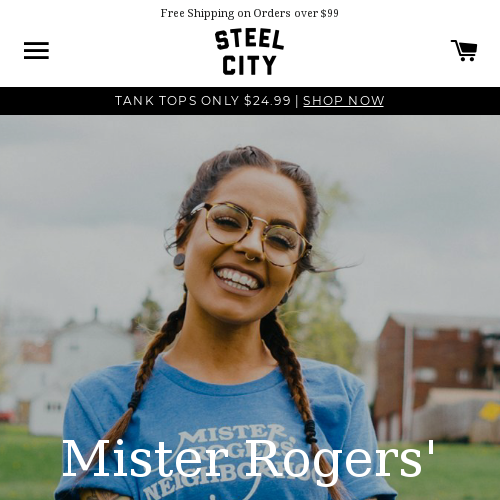The height and width of the screenshot is (500, 500).
Task: Follow the SHOP NOW link
Action: [343, 101]
